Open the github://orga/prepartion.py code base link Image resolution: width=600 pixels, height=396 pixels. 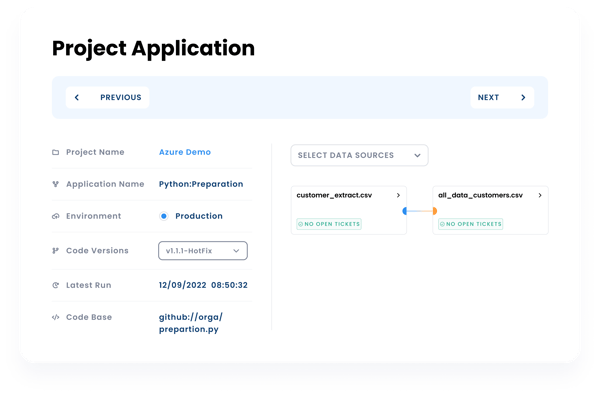[x=191, y=323]
